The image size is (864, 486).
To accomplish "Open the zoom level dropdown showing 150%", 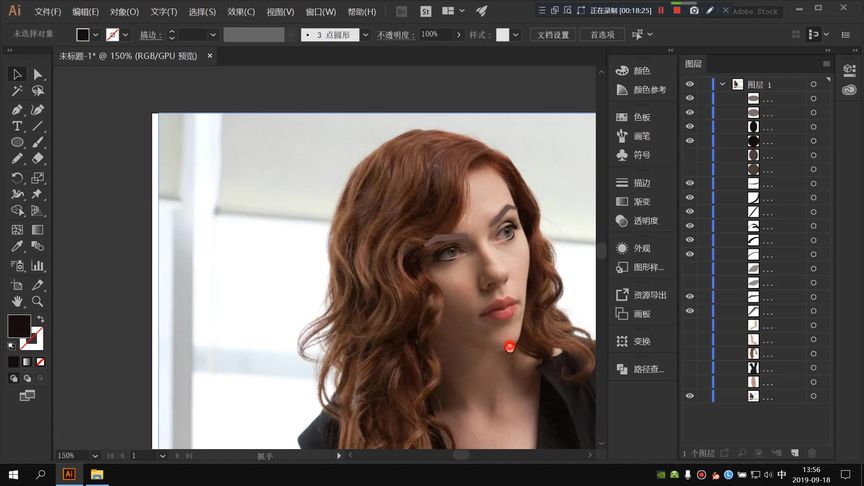I will 97,455.
